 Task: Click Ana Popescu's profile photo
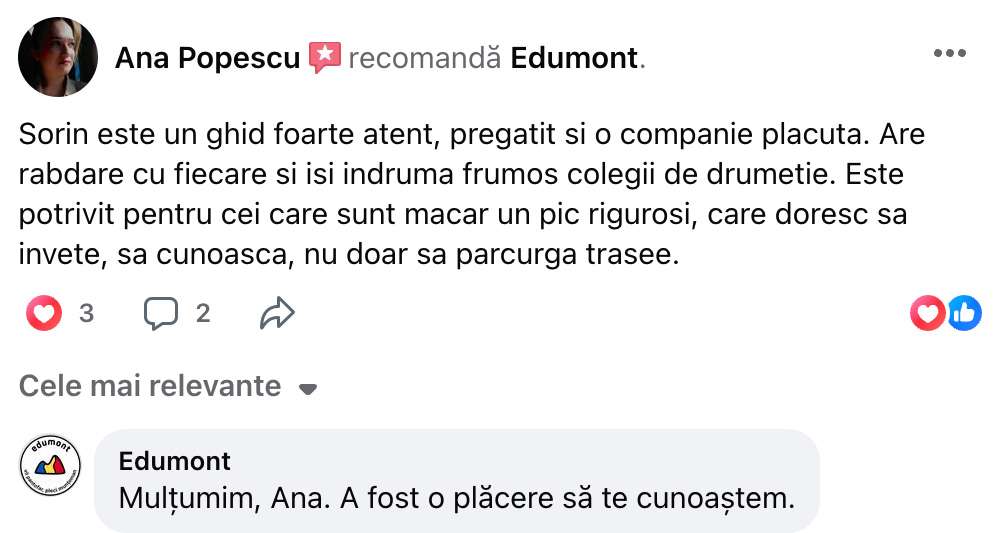pyautogui.click(x=58, y=57)
